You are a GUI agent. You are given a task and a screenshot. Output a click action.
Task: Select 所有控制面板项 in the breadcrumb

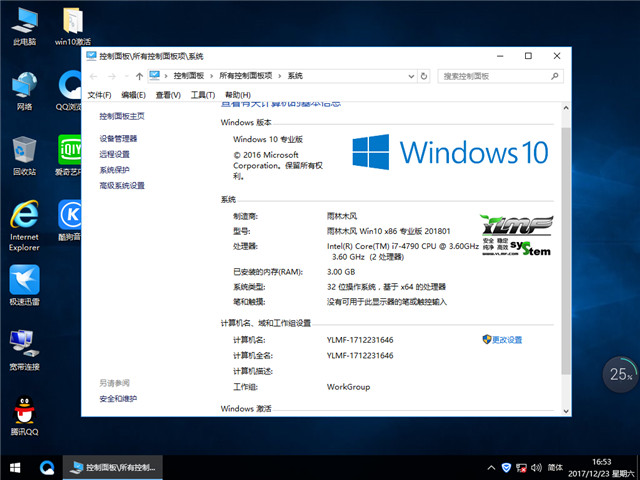[x=246, y=76]
